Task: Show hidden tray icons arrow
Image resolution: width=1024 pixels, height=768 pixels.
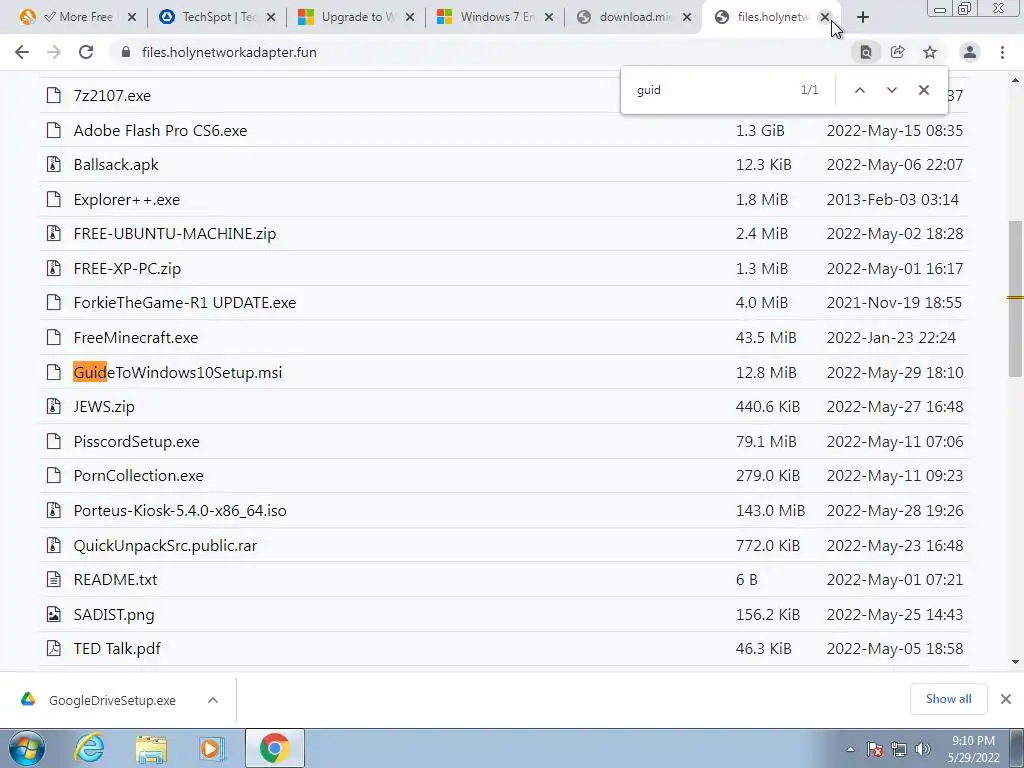Action: (x=850, y=749)
